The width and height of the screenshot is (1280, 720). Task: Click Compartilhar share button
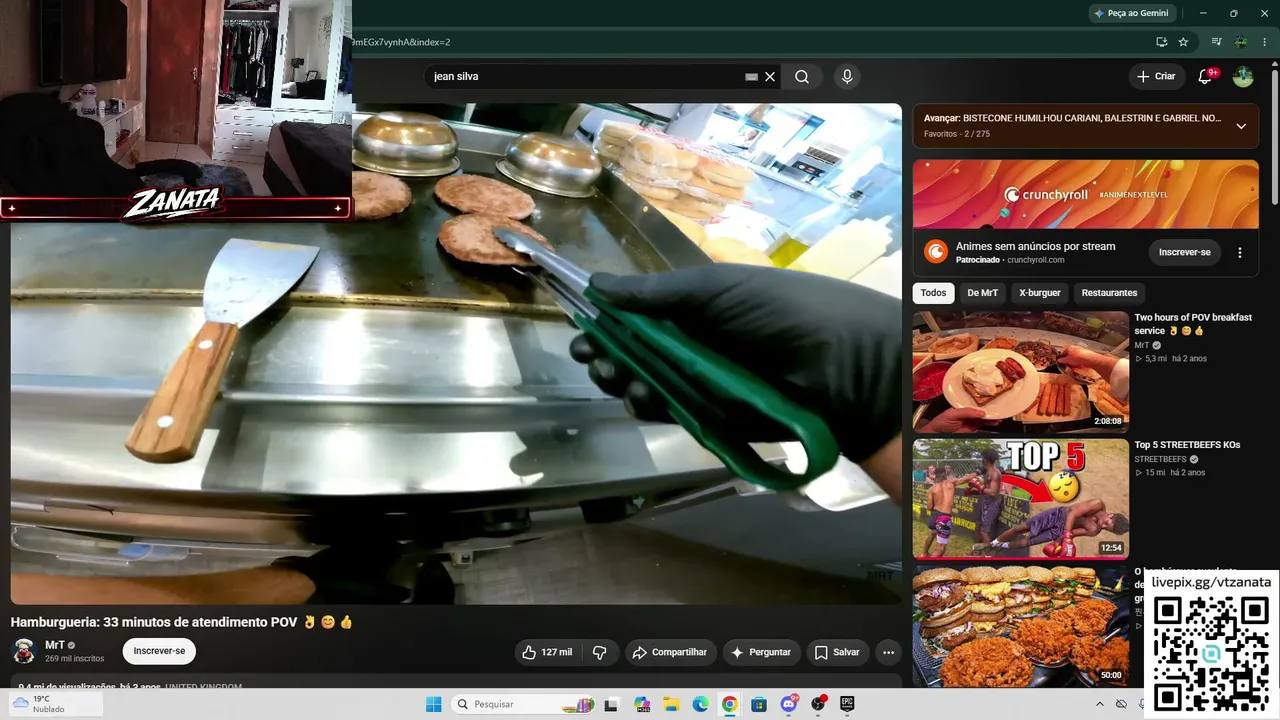(x=671, y=652)
